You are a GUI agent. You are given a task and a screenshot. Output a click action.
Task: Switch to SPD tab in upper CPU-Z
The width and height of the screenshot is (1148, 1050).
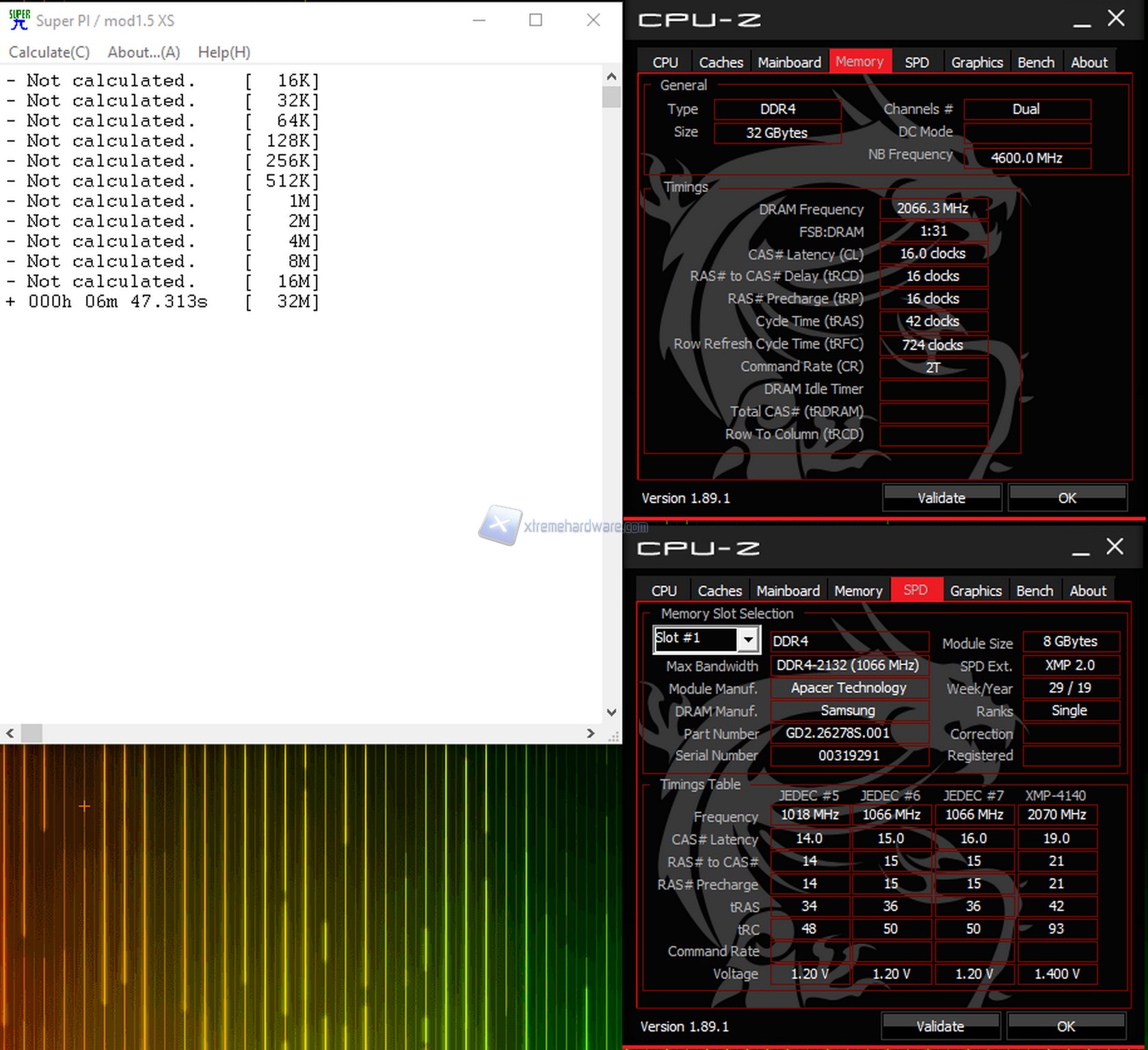(916, 62)
